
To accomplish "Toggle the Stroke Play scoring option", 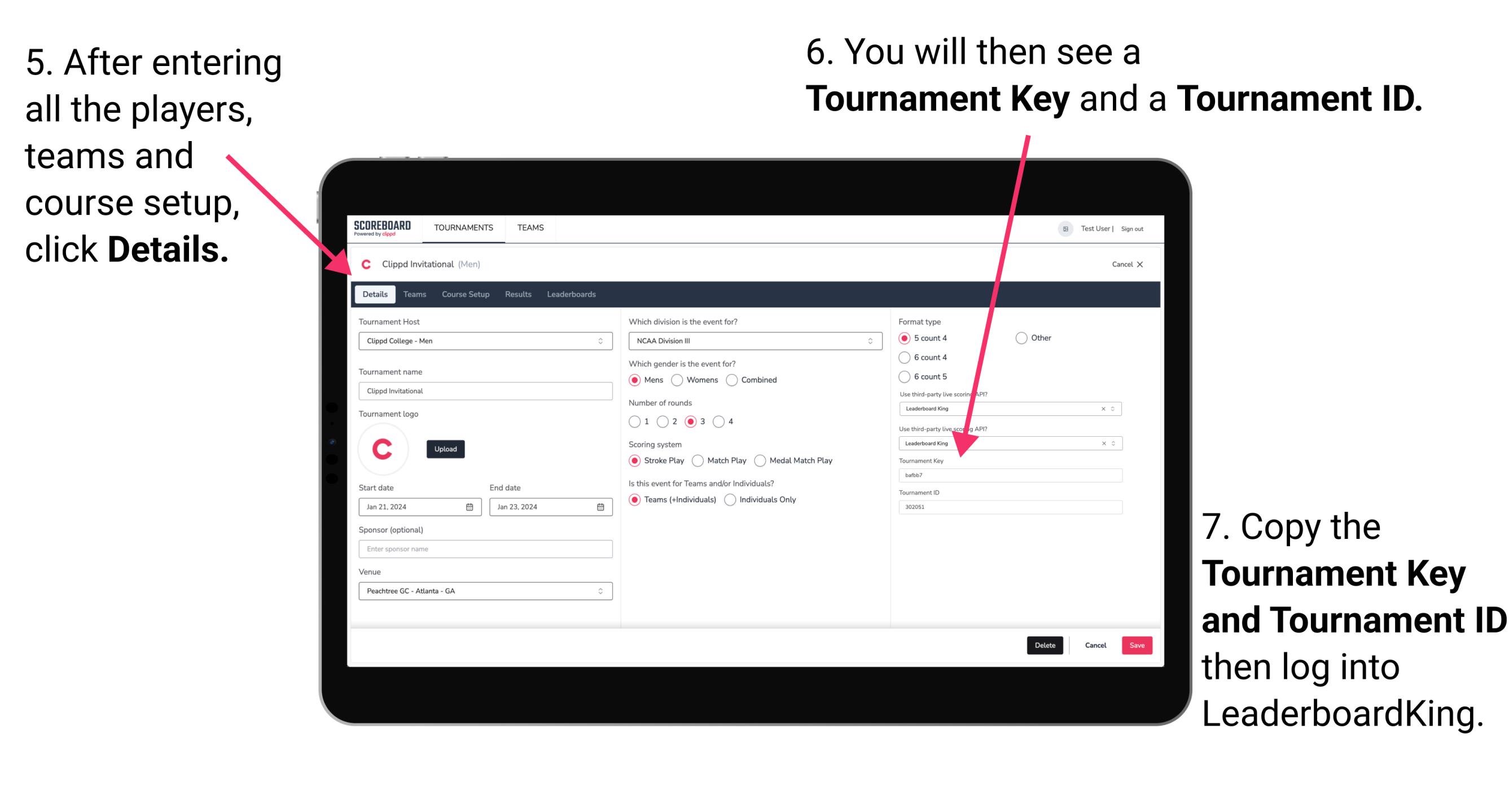I will [x=636, y=460].
